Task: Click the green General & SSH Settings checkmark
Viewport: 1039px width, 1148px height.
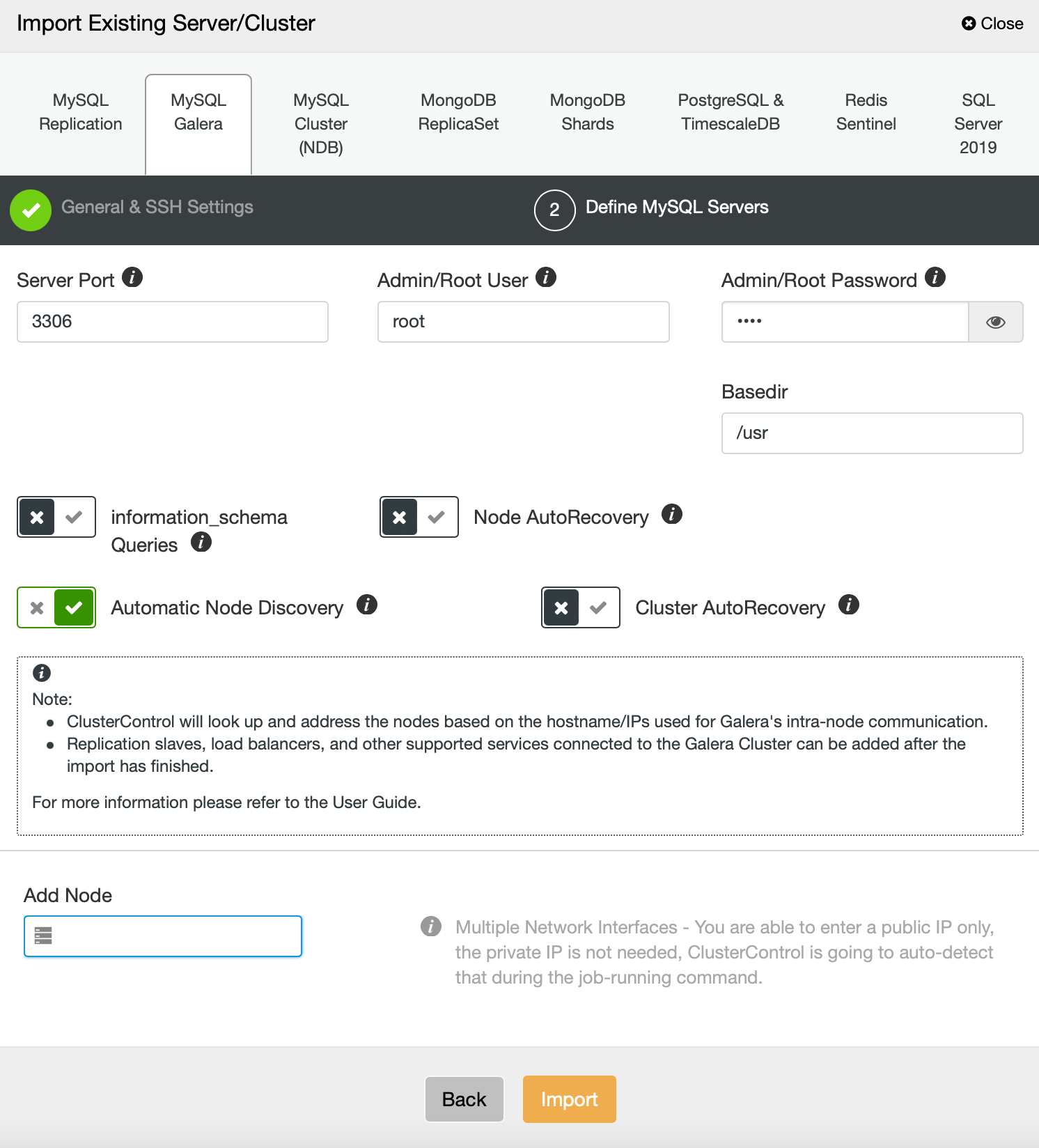Action: 31,210
